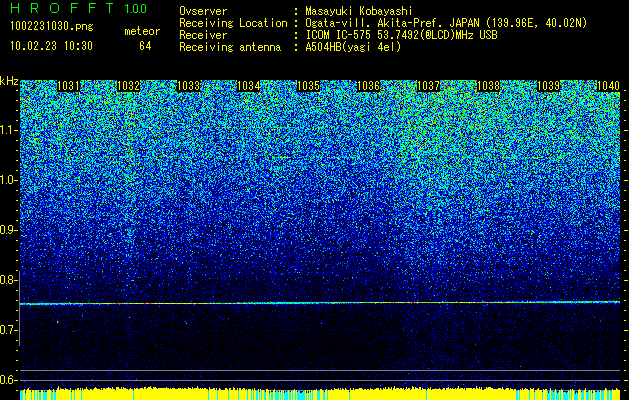Viewport: 629px width, 400px height.
Task: Click the 1034 time marker
Action: (x=249, y=86)
